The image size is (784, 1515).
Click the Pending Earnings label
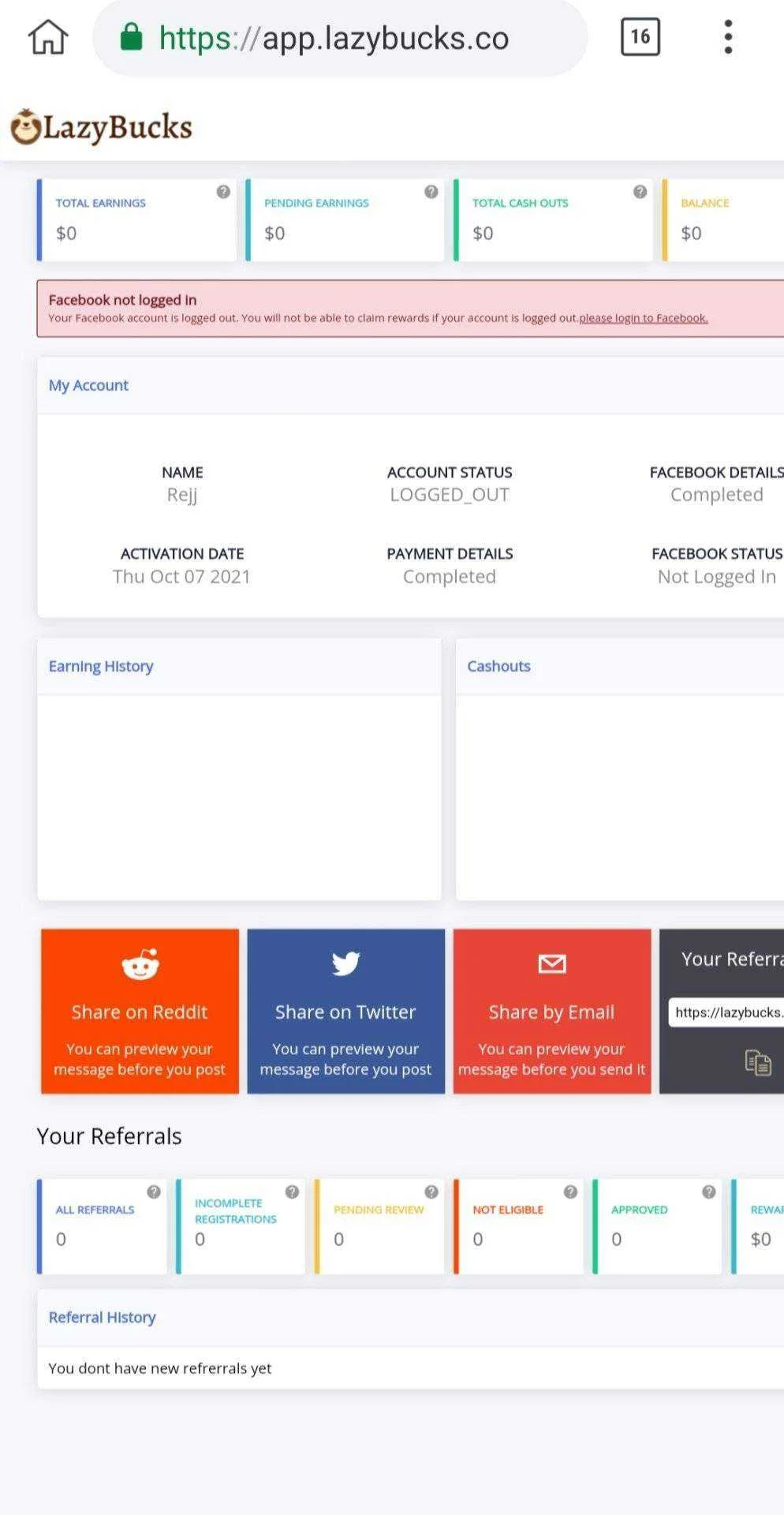(316, 203)
